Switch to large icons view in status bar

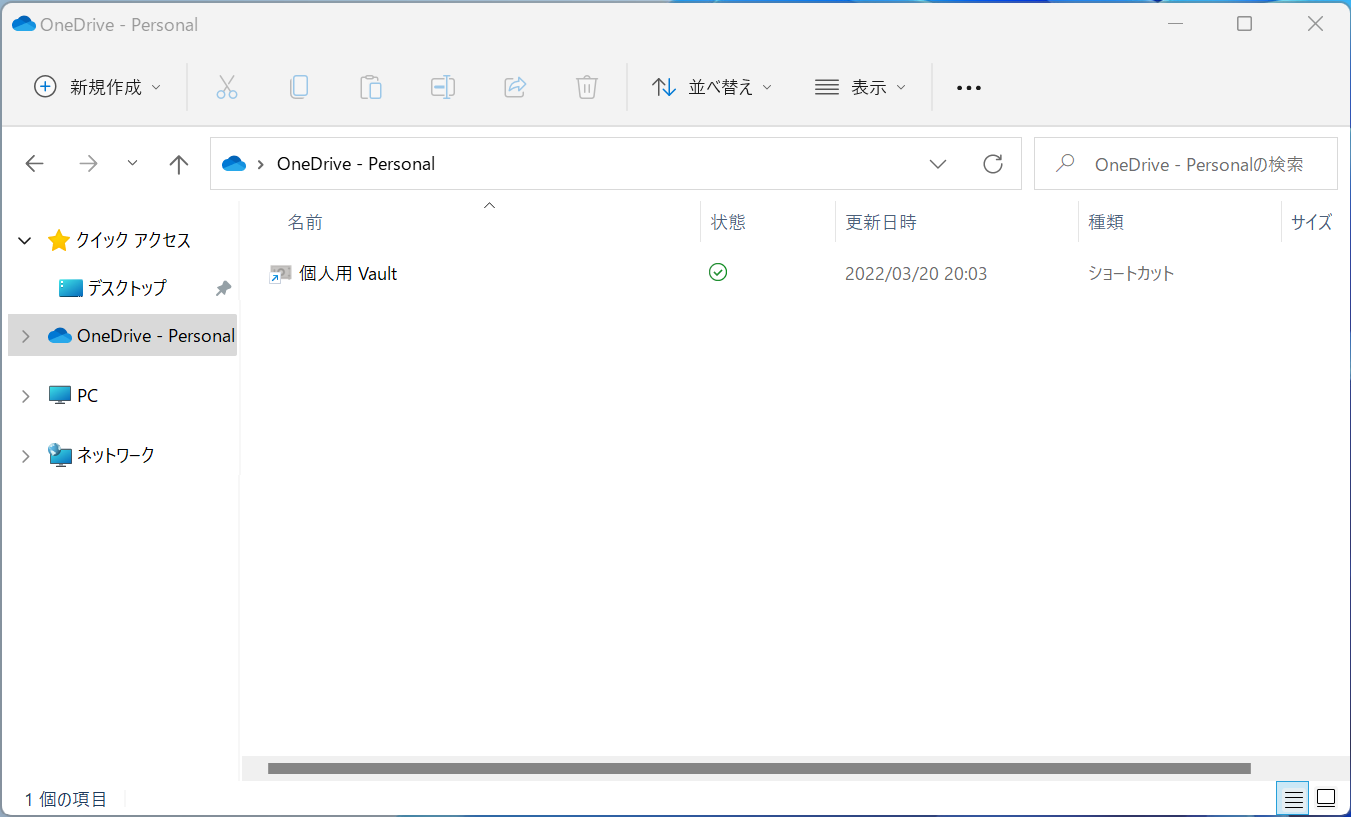coord(1326,799)
